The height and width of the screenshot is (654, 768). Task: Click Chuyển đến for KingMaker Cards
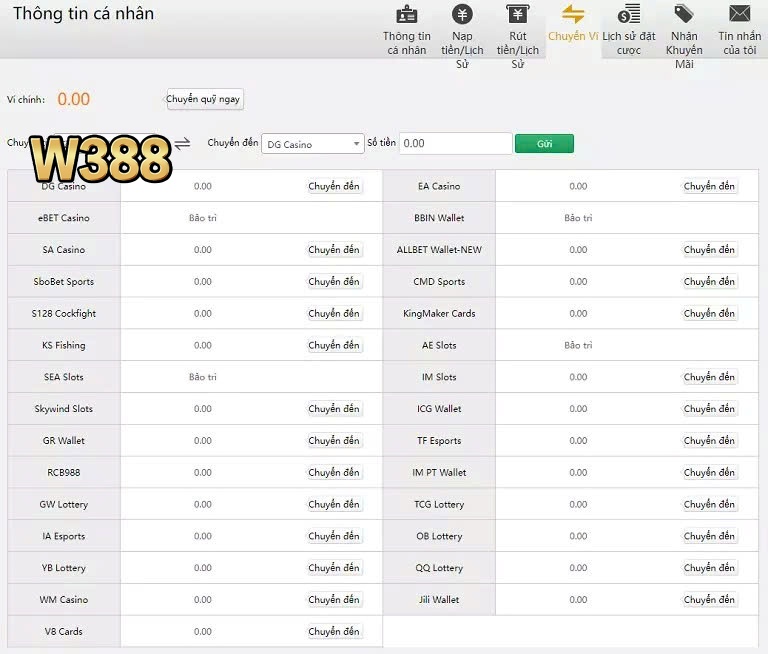click(709, 314)
